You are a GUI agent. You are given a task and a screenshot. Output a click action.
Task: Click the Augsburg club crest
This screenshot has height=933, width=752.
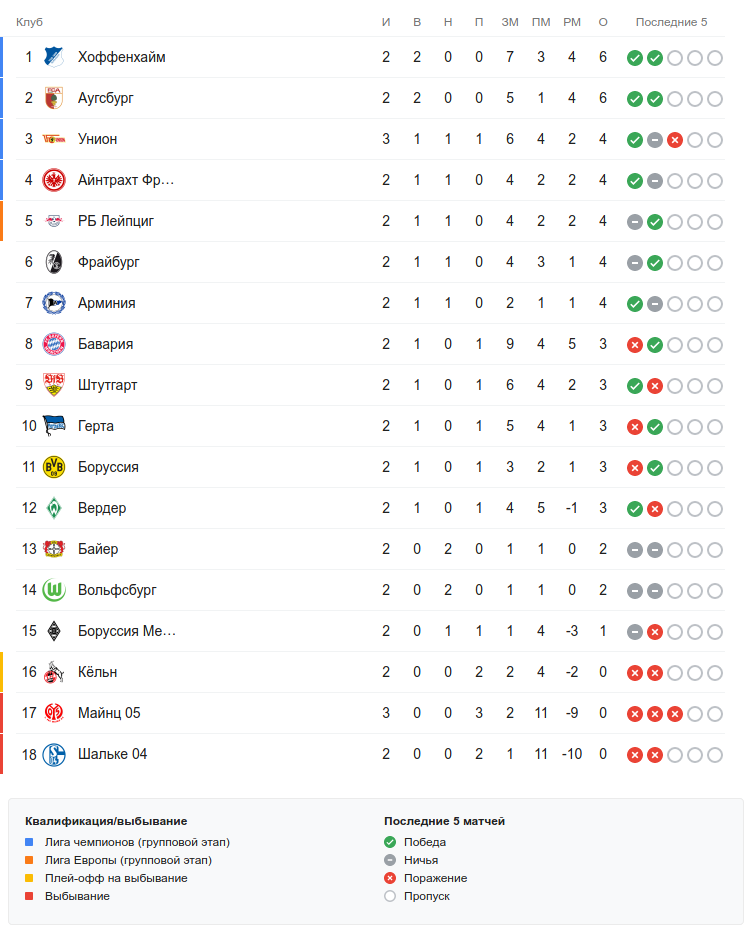tap(54, 99)
